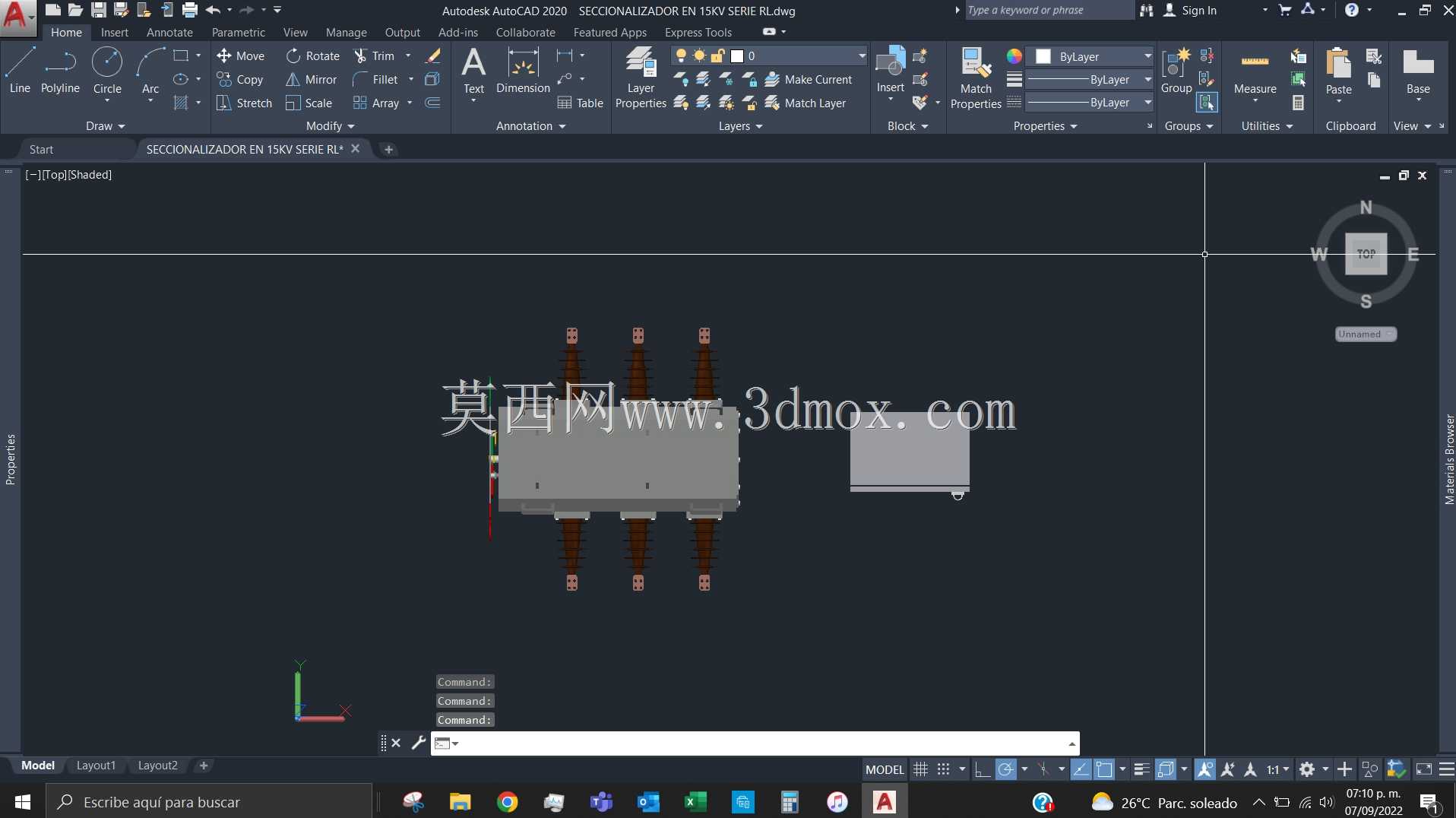Activate the Rotate command
The height and width of the screenshot is (818, 1456).
tap(313, 55)
